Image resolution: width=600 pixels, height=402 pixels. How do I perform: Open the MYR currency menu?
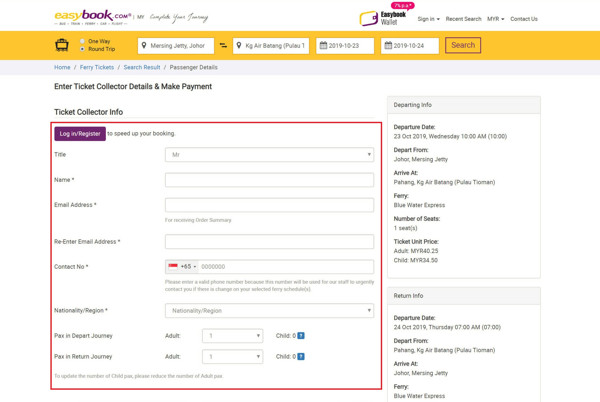(x=495, y=18)
